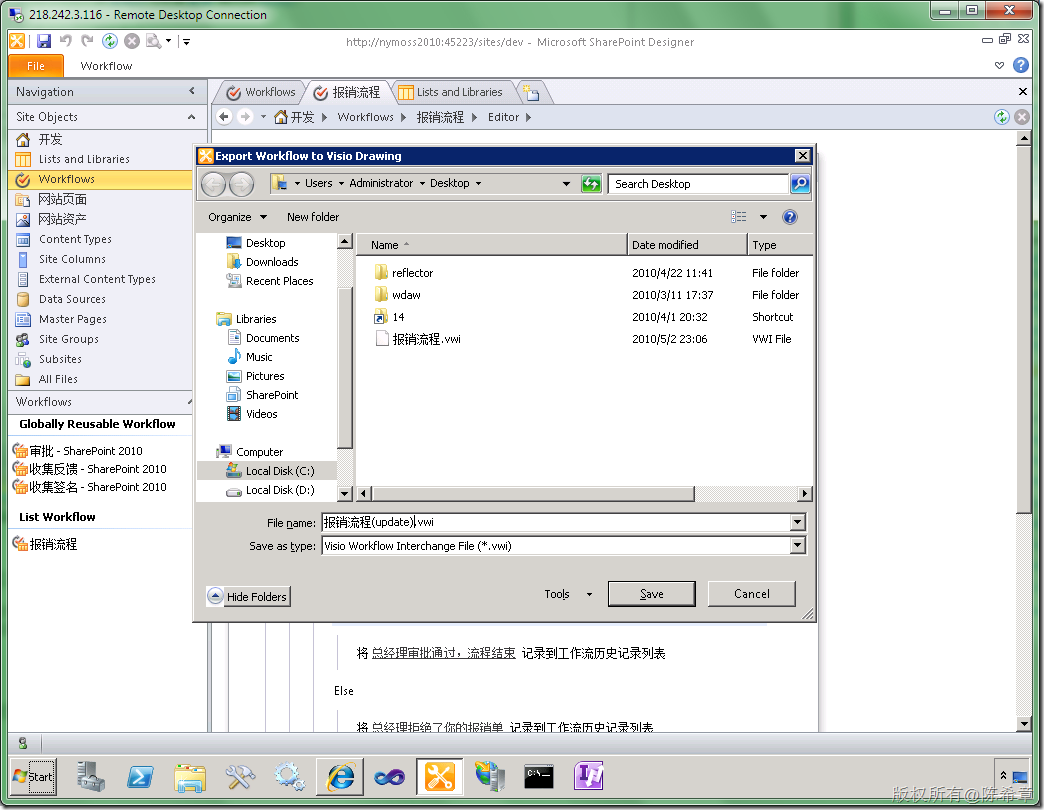Image resolution: width=1044 pixels, height=810 pixels.
Task: Open the Tools dropdown
Action: (569, 594)
